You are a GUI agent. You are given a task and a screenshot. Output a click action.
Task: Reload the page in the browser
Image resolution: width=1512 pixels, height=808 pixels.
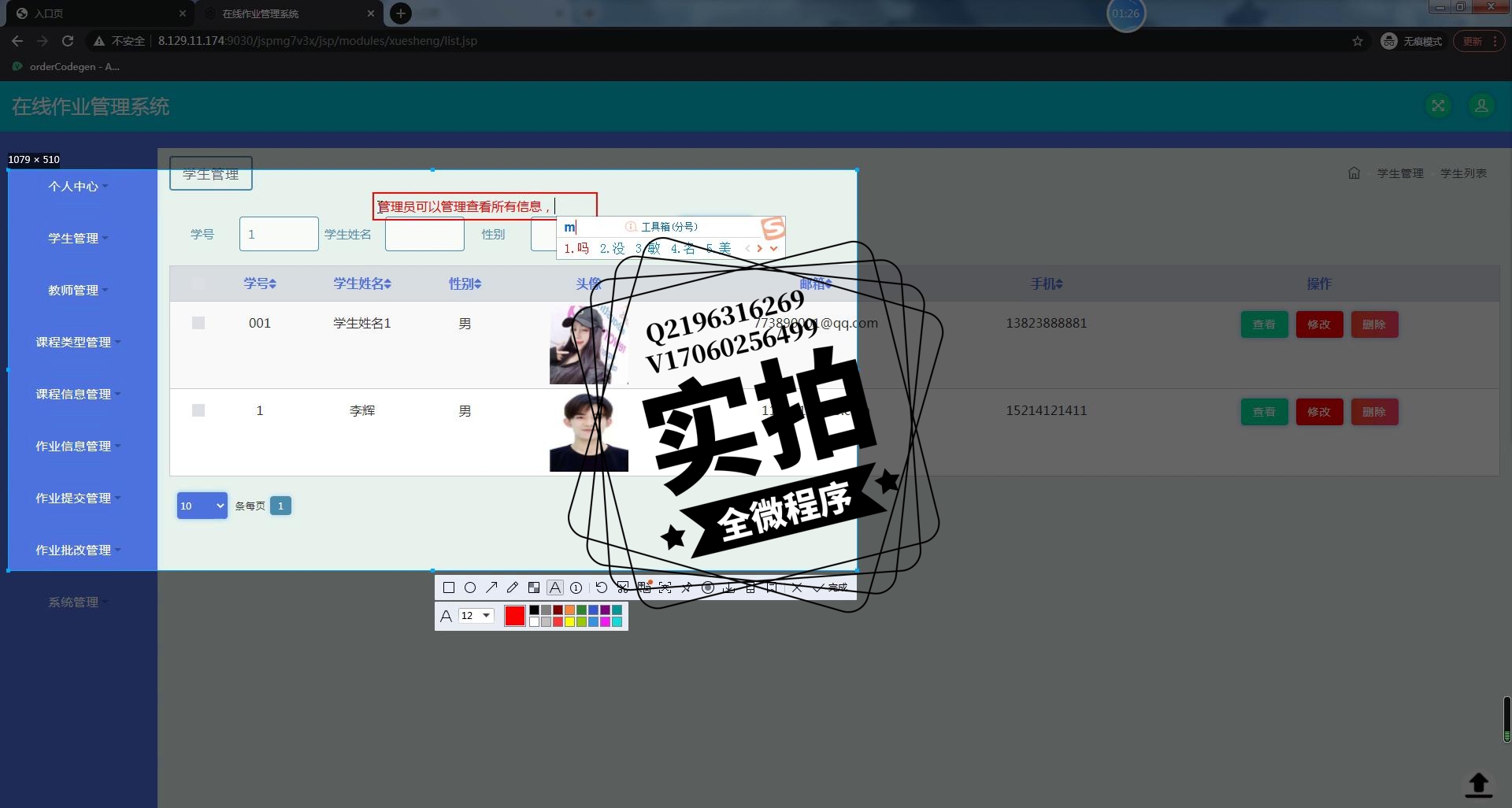point(68,41)
